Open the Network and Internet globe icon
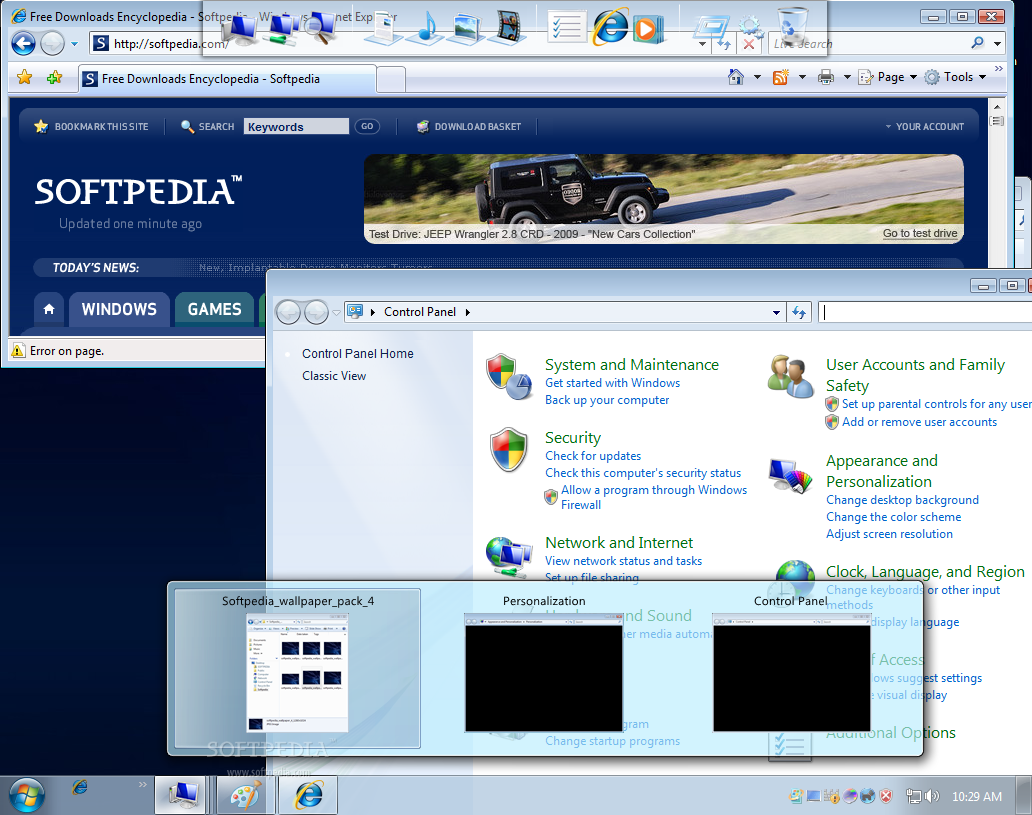The image size is (1032, 815). (x=509, y=556)
